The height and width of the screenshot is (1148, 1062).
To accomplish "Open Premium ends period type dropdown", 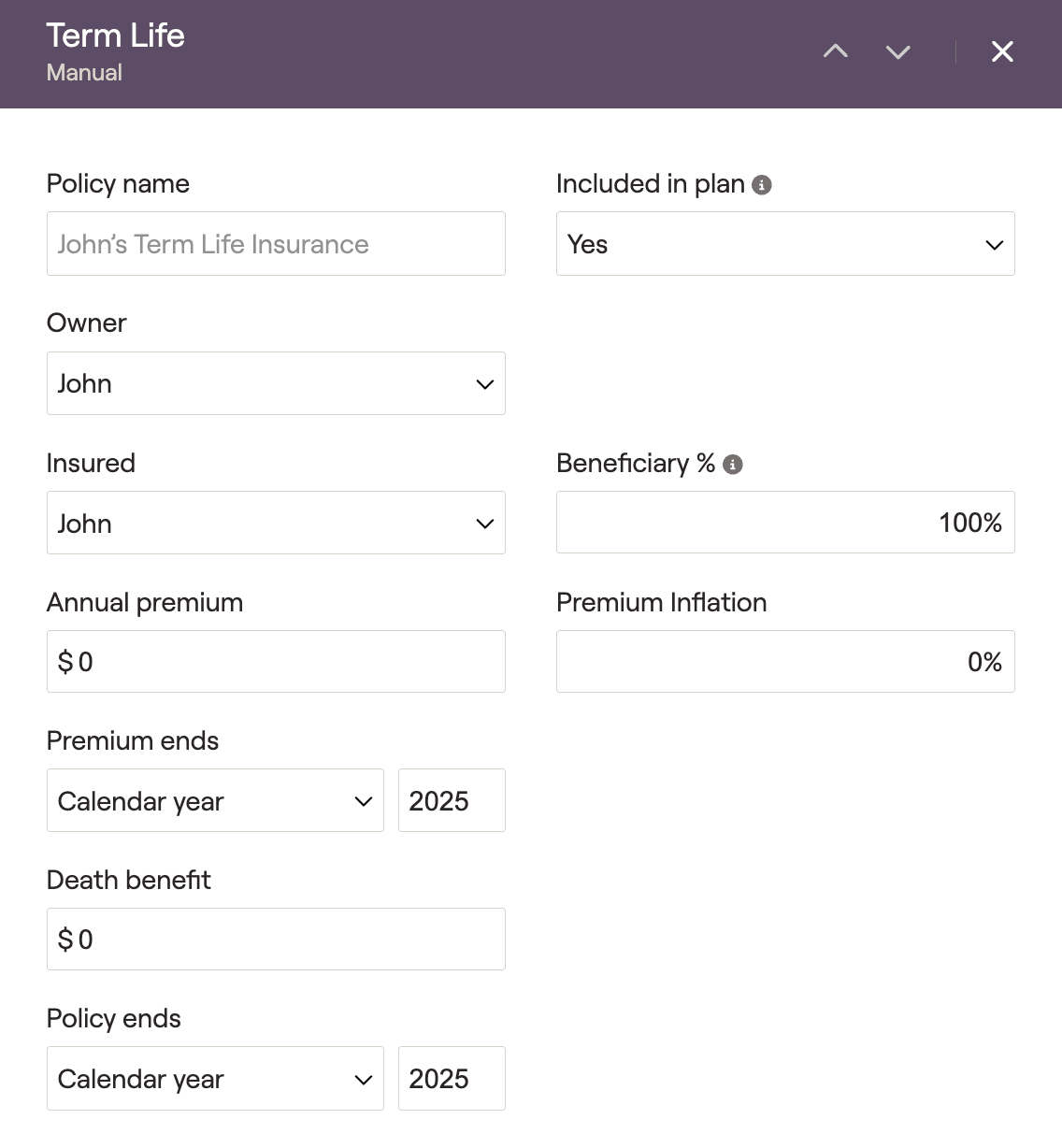I will click(215, 800).
